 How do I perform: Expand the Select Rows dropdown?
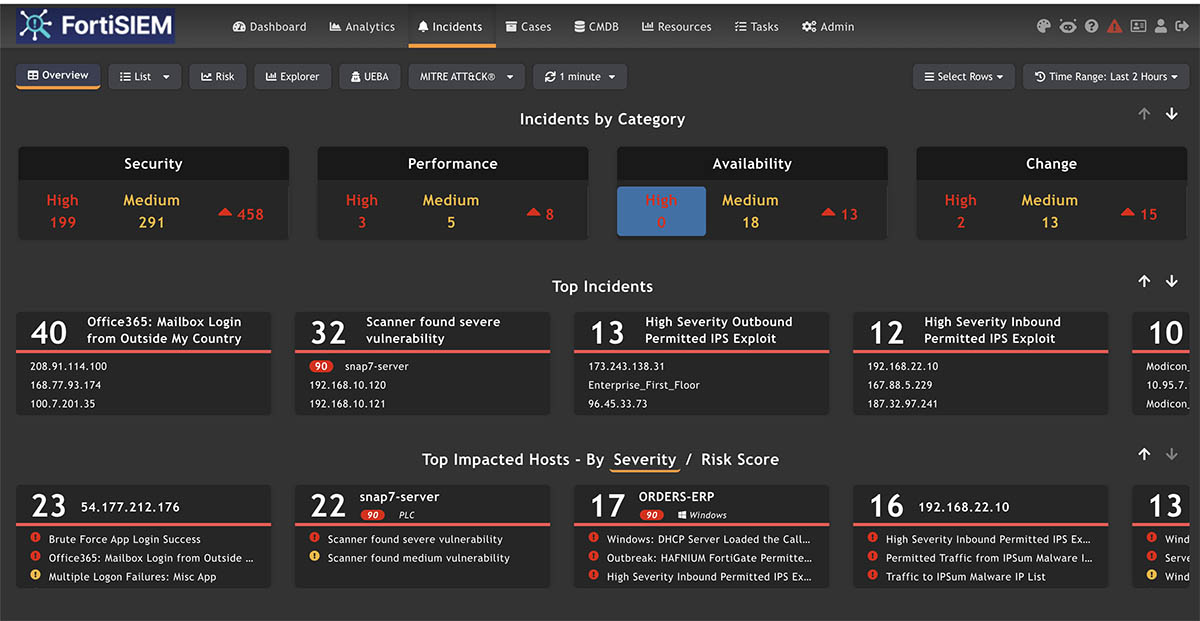point(963,77)
